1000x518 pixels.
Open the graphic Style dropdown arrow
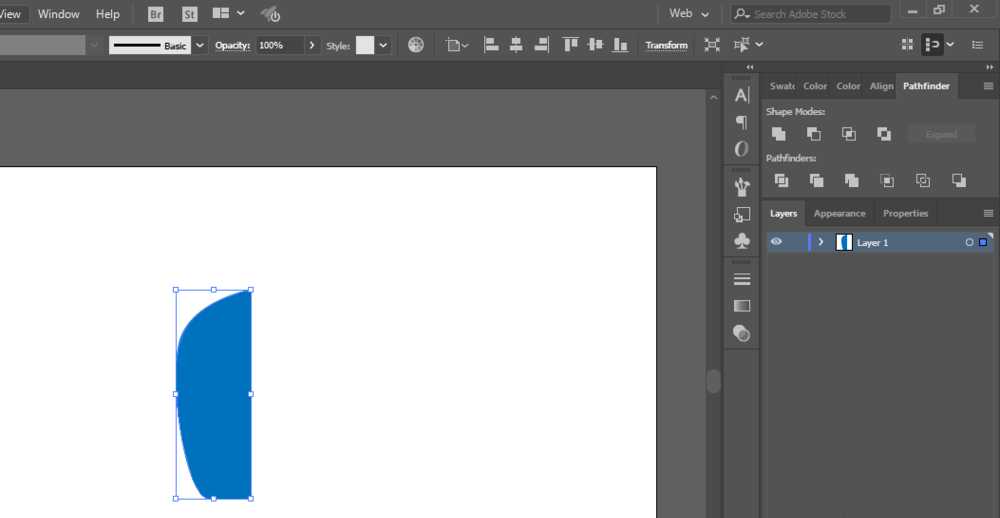(383, 45)
